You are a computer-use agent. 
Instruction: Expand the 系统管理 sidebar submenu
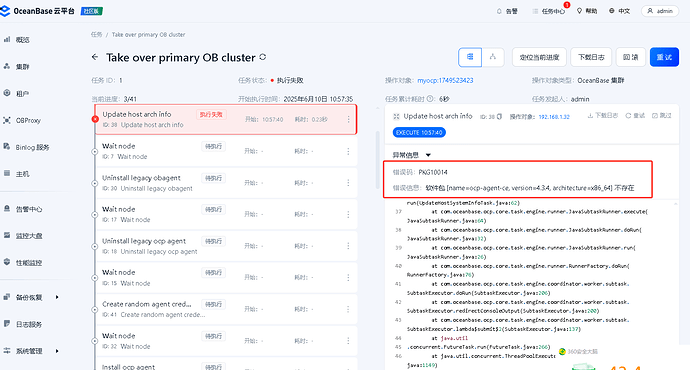57,351
